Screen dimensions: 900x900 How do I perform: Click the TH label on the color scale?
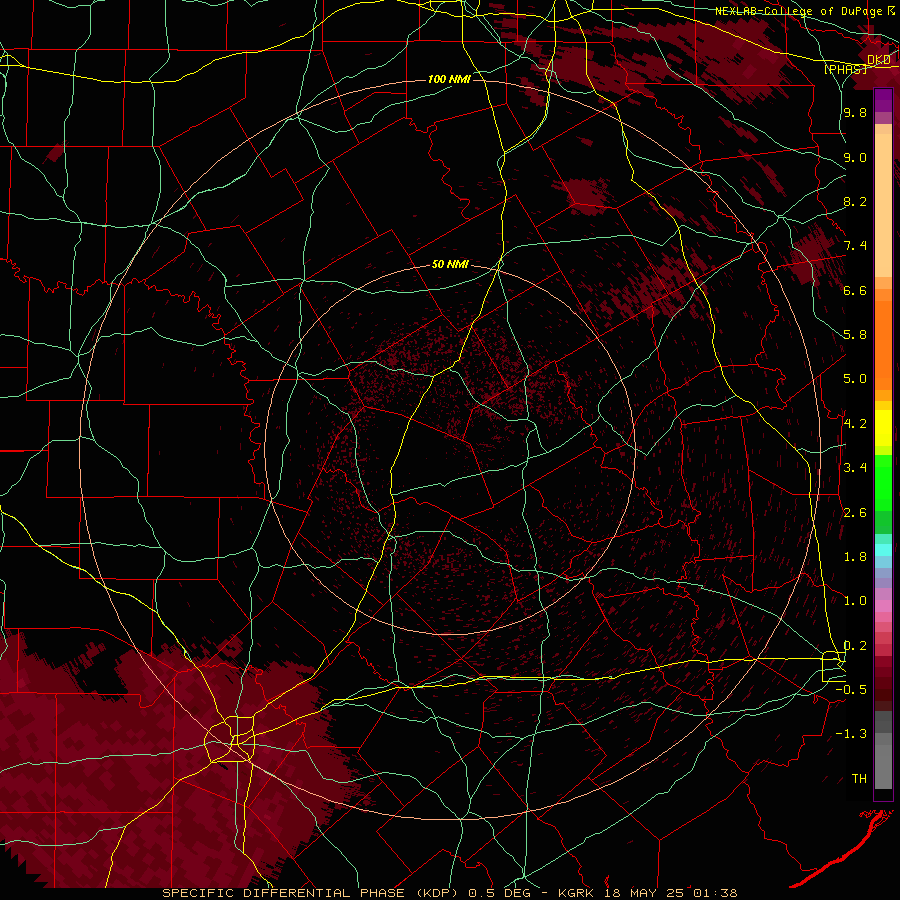(859, 779)
